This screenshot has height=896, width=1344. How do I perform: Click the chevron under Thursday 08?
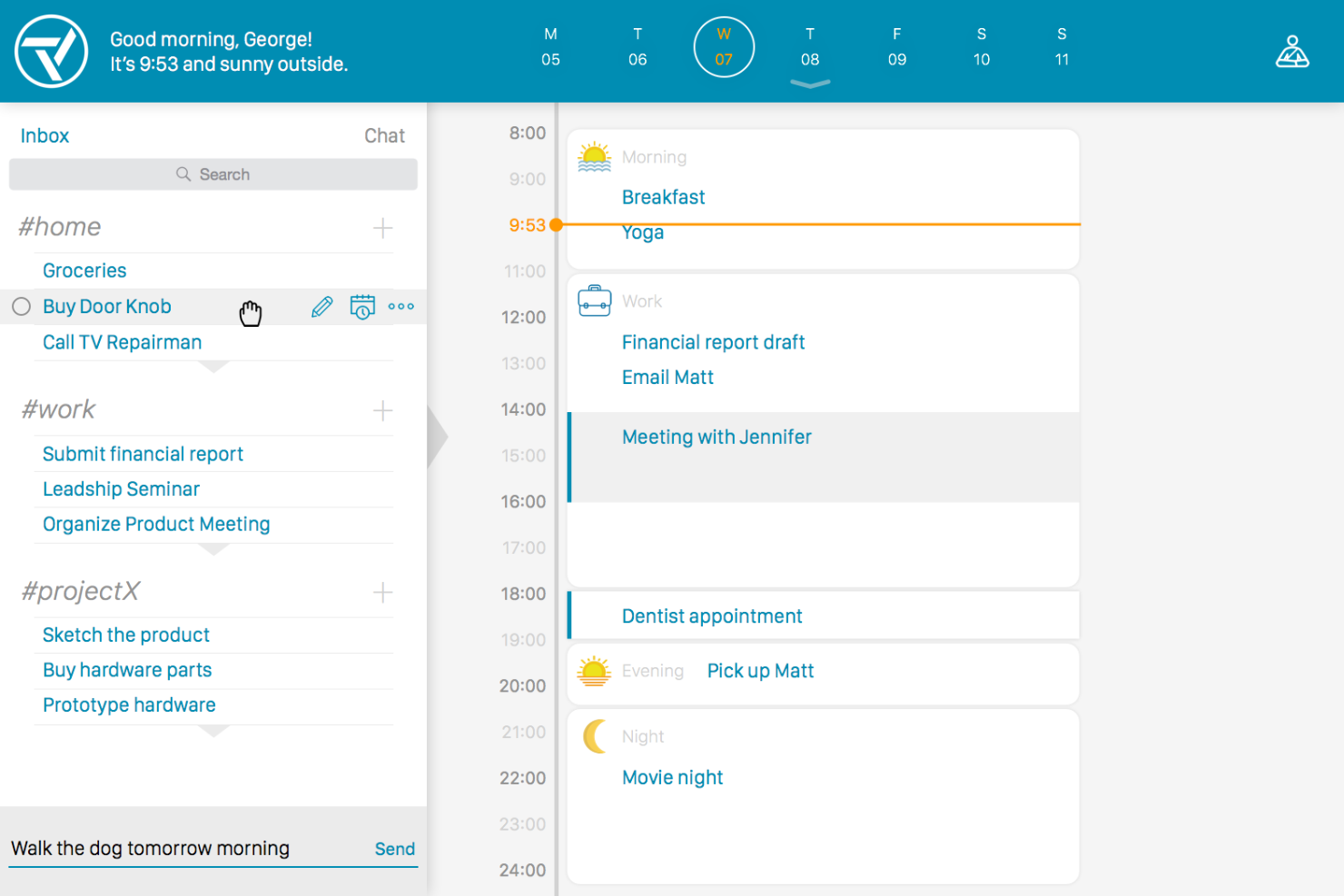[810, 84]
